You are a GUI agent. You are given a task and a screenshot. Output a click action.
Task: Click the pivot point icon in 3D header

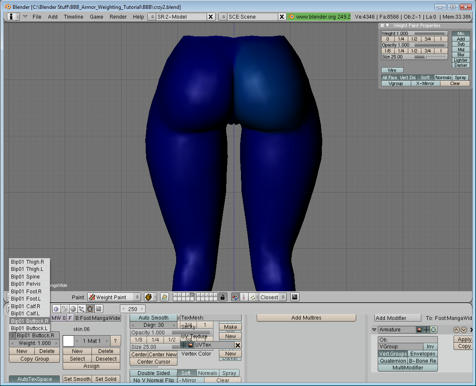(x=164, y=297)
